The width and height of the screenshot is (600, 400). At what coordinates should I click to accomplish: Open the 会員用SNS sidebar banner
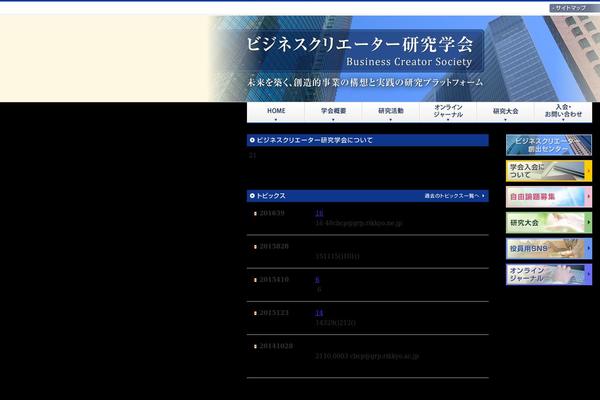549,248
